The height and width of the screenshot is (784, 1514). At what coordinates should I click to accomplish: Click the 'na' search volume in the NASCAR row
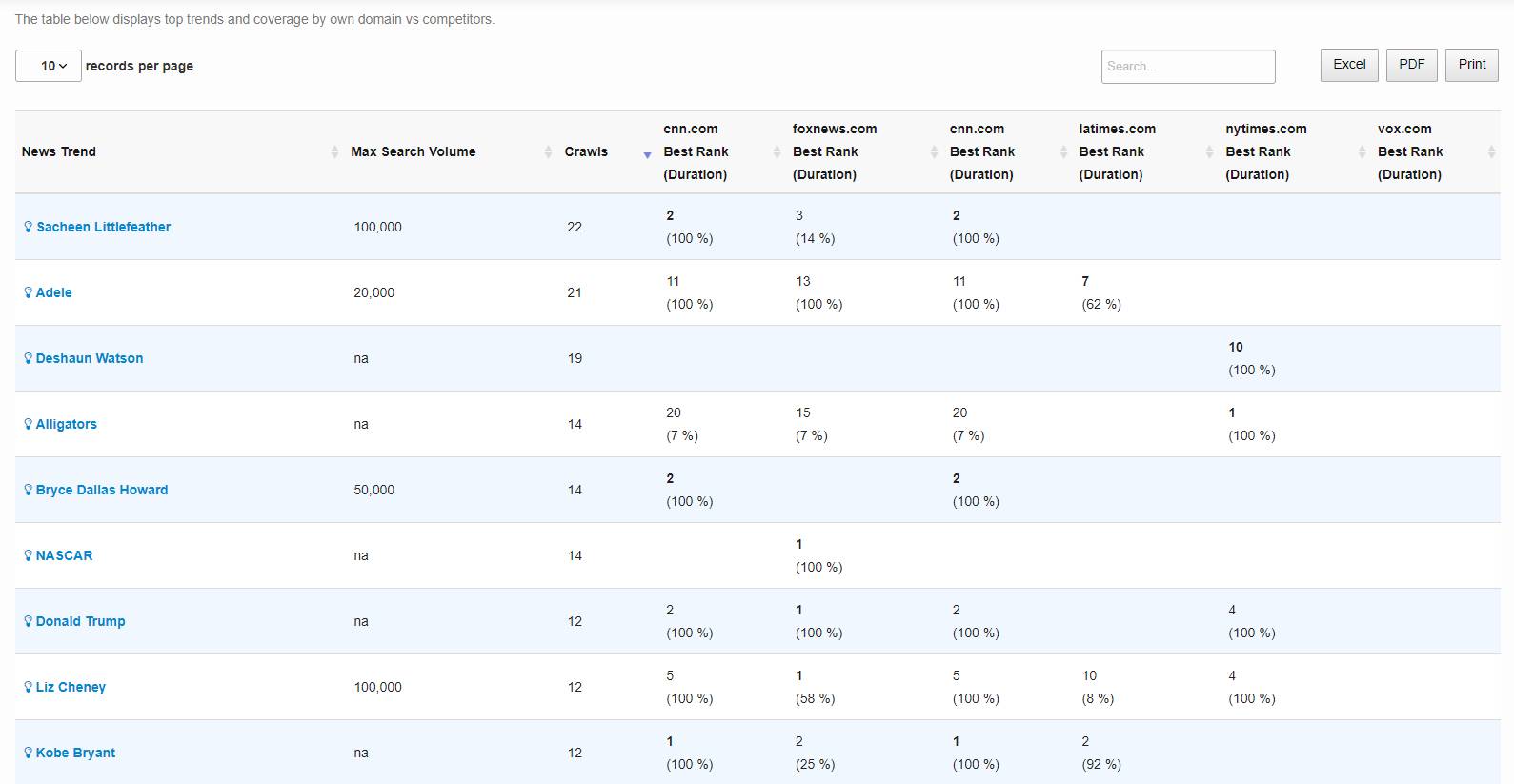[x=361, y=555]
